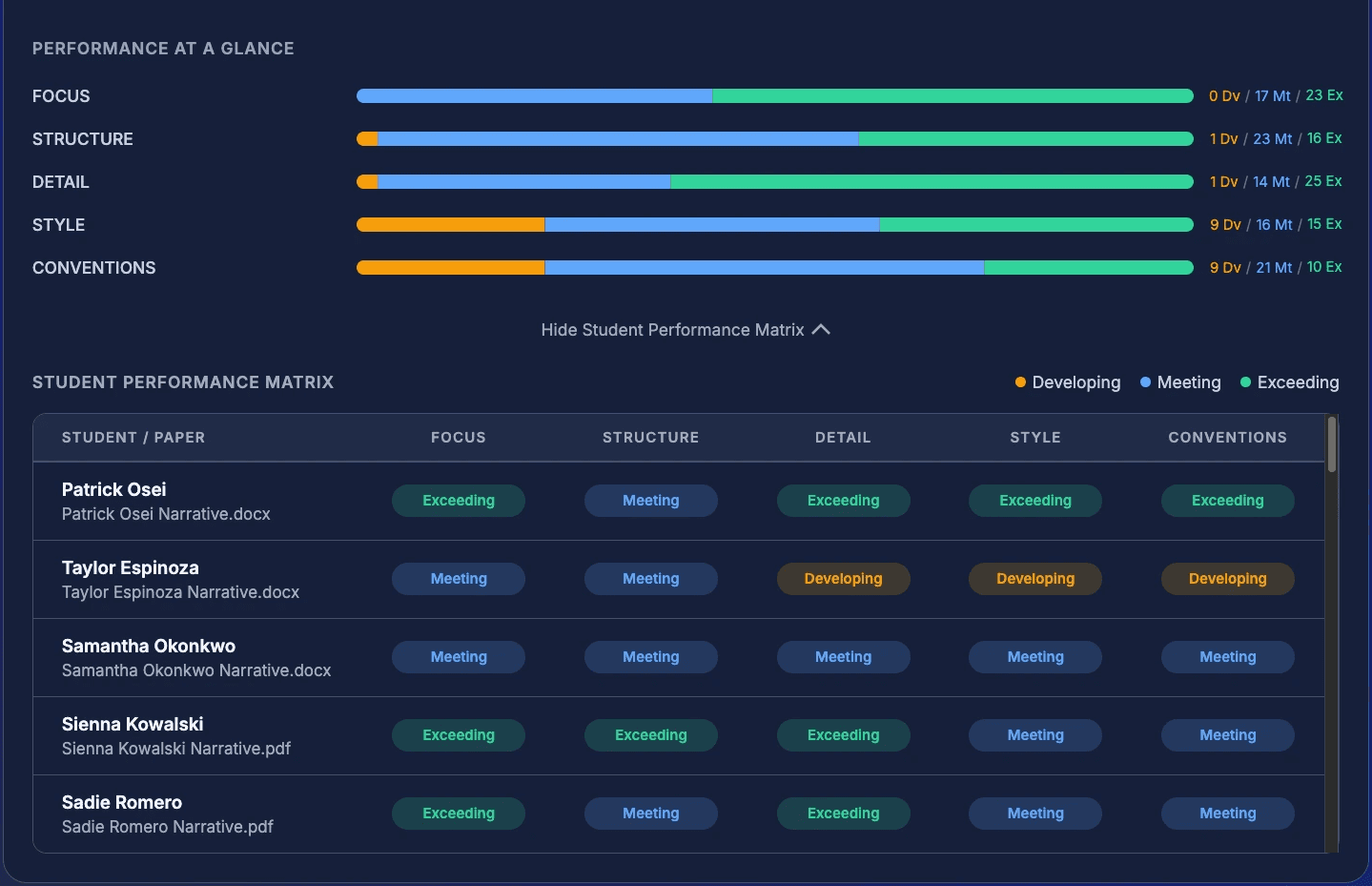Click the blue segment of Conventions bar
Screen dimensions: 1372x886
point(764,268)
